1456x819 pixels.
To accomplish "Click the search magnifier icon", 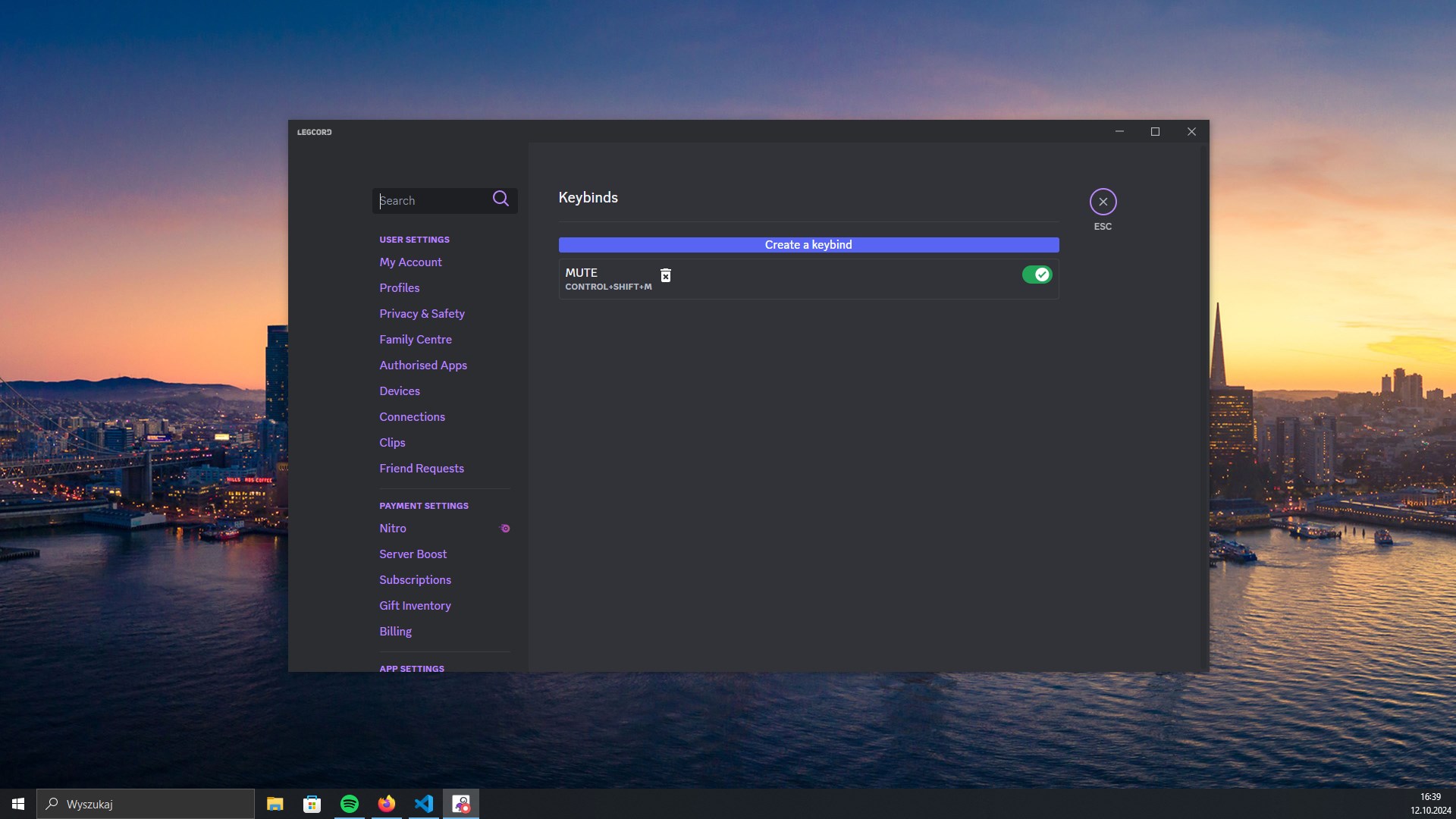I will coord(500,199).
